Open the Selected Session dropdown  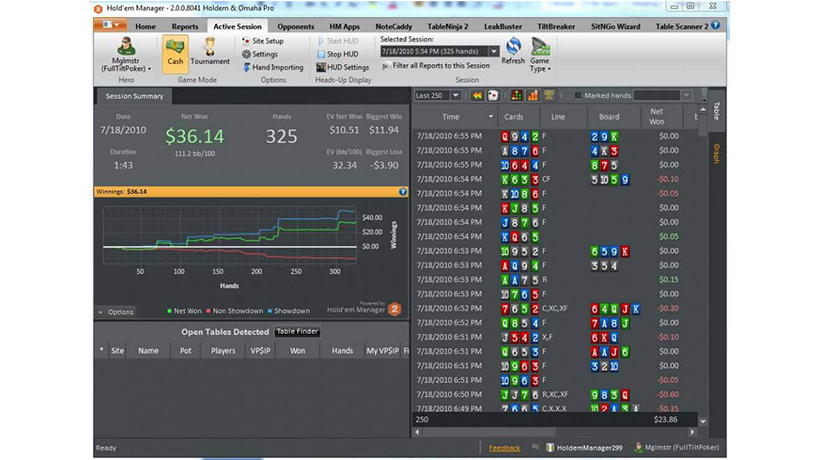494,51
